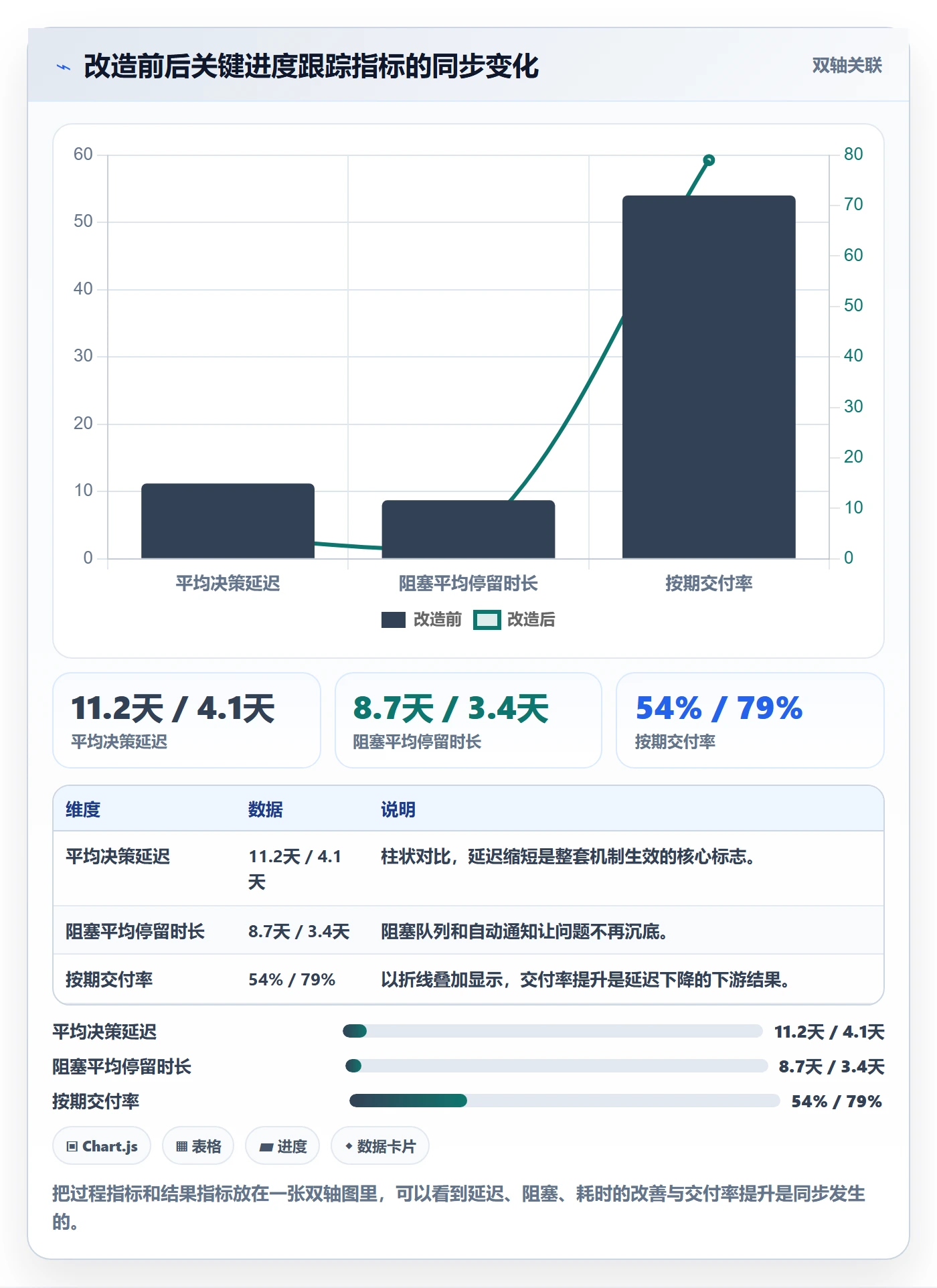
Task: Click the 数据卡片 chip
Action: click(380, 1146)
